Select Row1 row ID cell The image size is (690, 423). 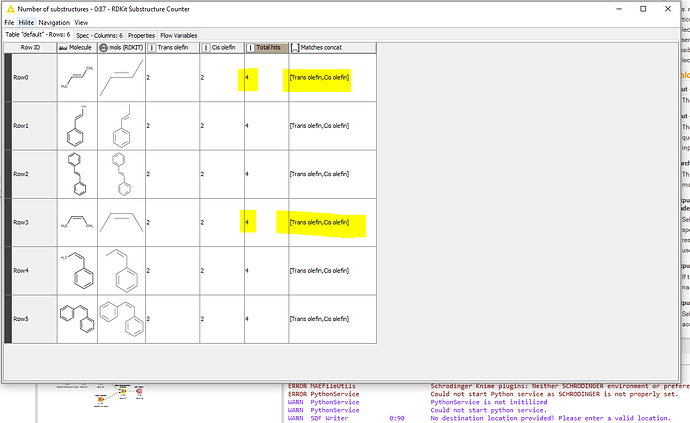tap(34, 126)
